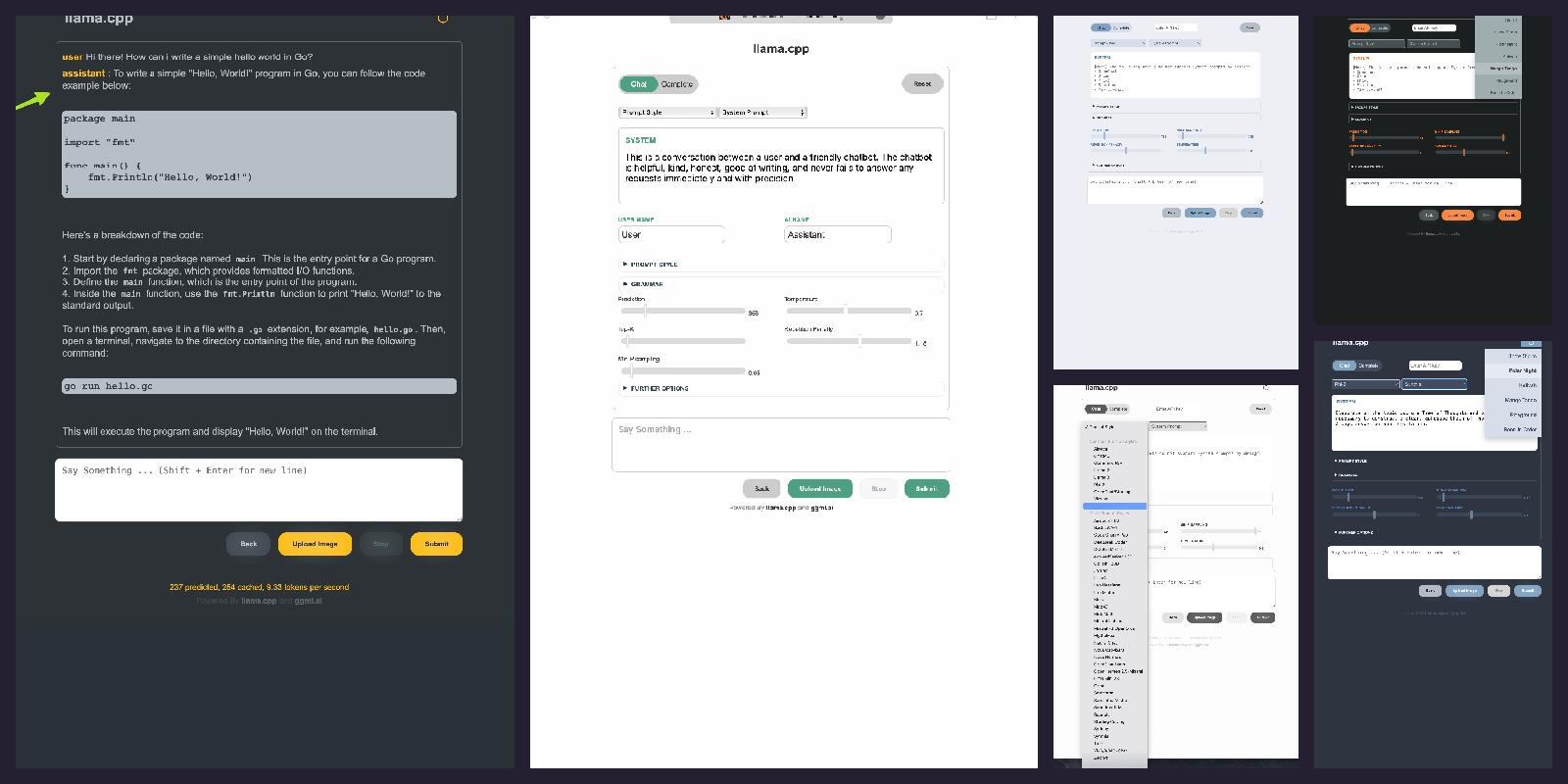Open System Prompt dropdown in white list panel
This screenshot has width=1568, height=784.
[x=1177, y=426]
